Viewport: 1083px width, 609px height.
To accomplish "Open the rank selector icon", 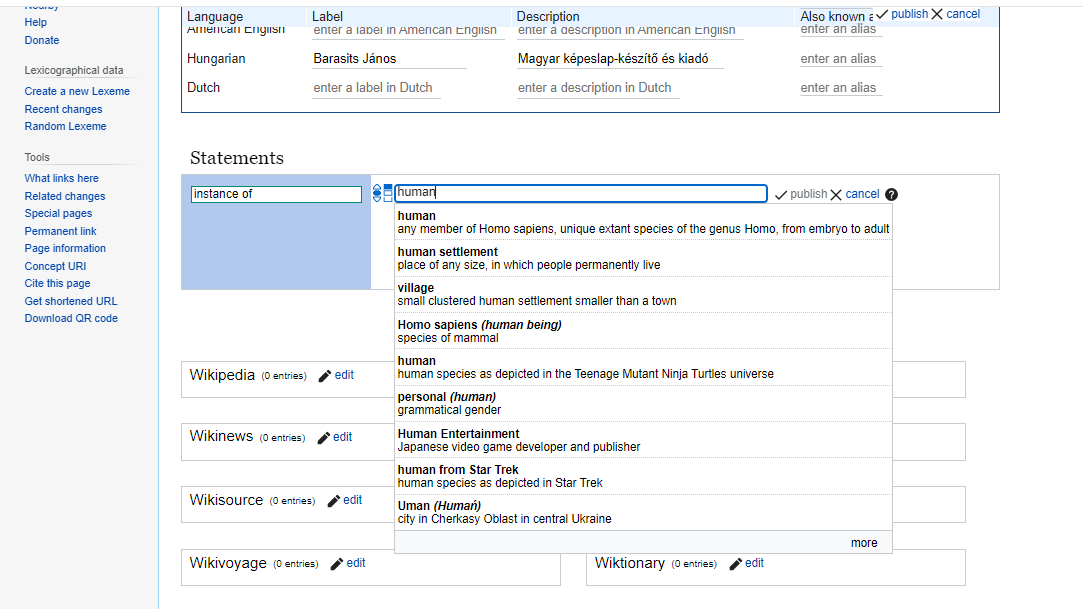I will (377, 193).
